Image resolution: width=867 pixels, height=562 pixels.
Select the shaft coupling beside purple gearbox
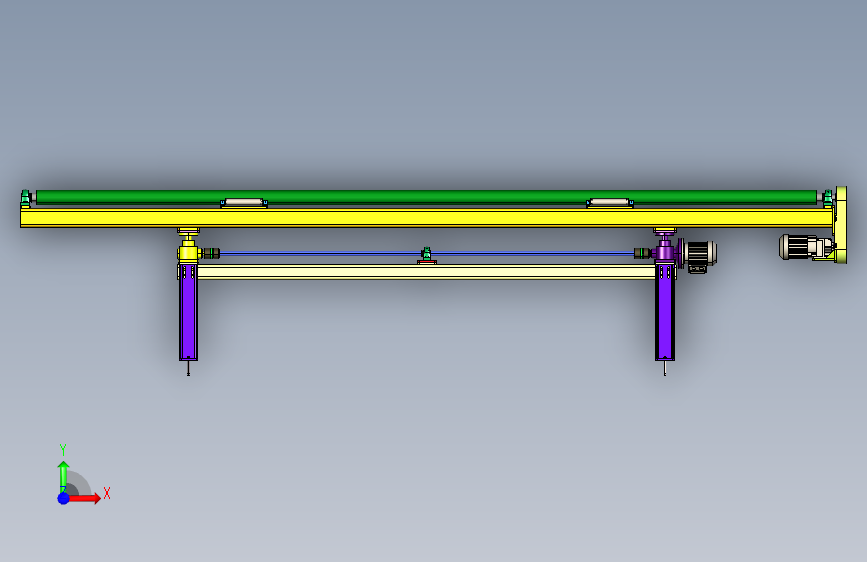(642, 253)
